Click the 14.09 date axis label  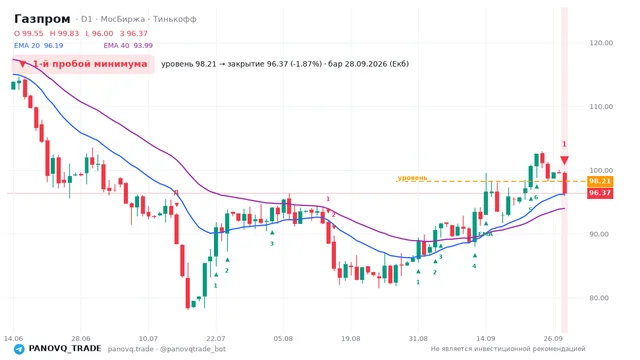(486, 338)
